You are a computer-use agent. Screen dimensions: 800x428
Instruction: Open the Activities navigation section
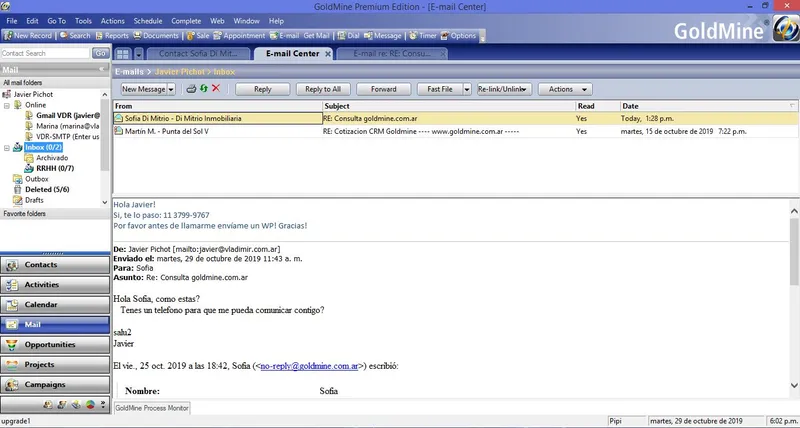click(55, 285)
